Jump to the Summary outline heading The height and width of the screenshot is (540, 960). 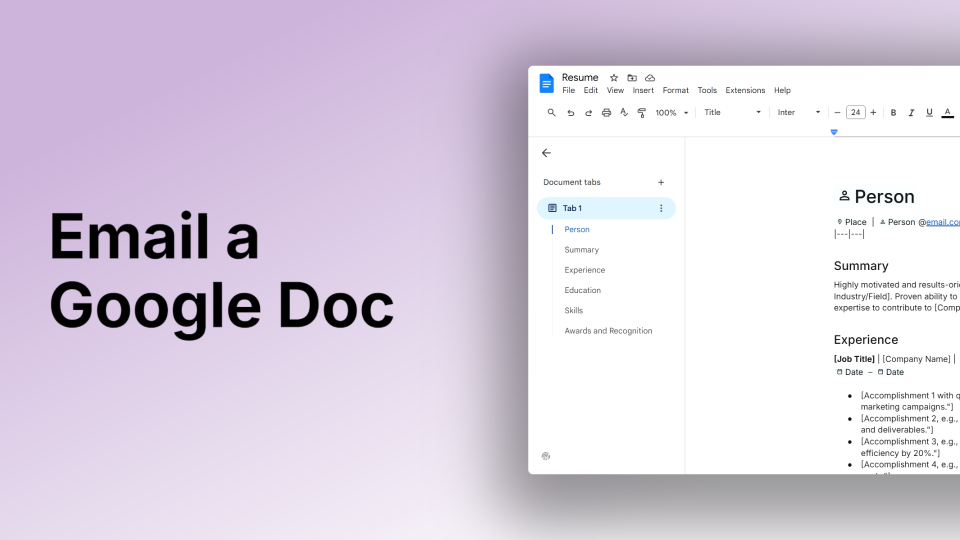tap(581, 250)
